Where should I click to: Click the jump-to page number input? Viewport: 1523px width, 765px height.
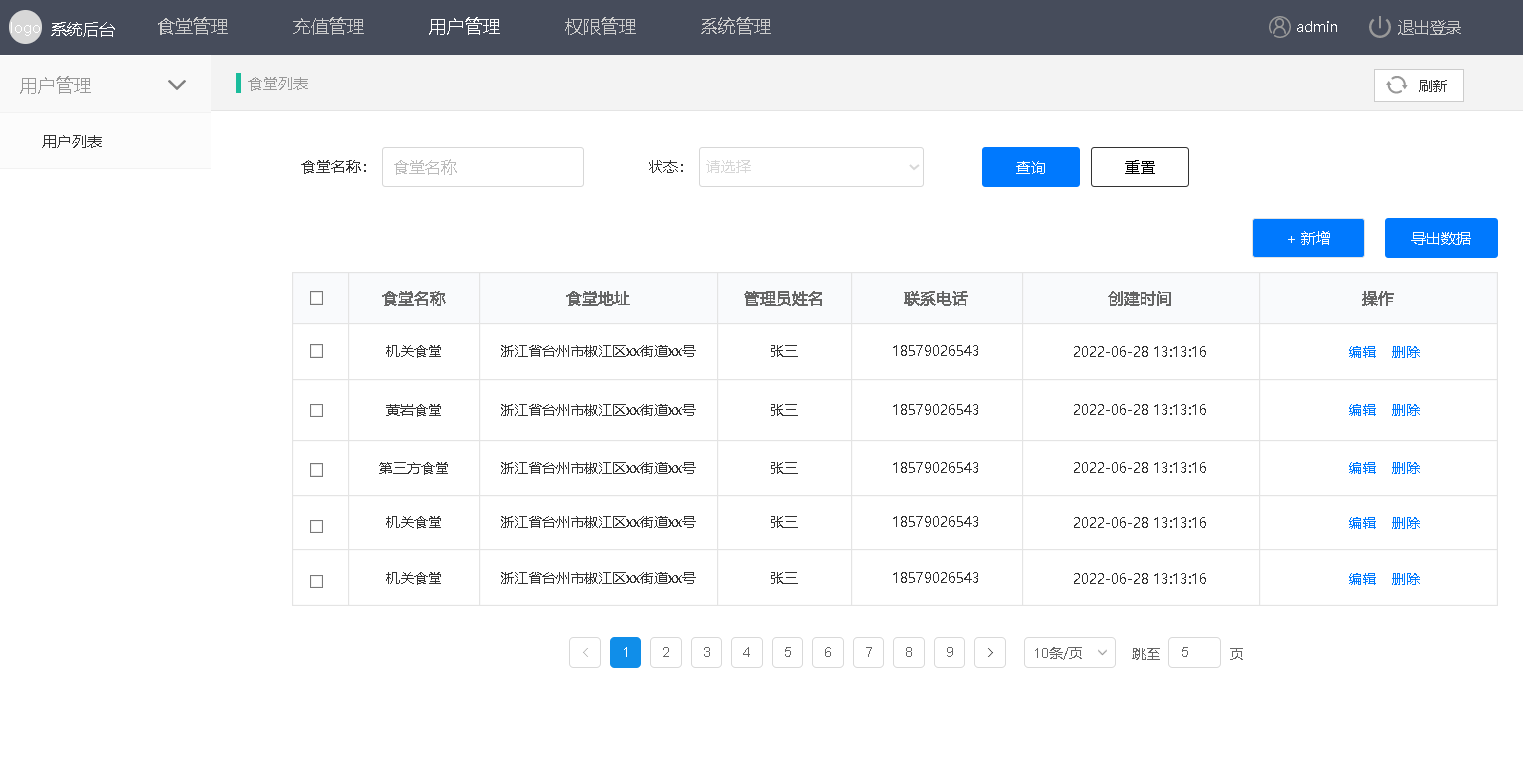pos(1194,653)
